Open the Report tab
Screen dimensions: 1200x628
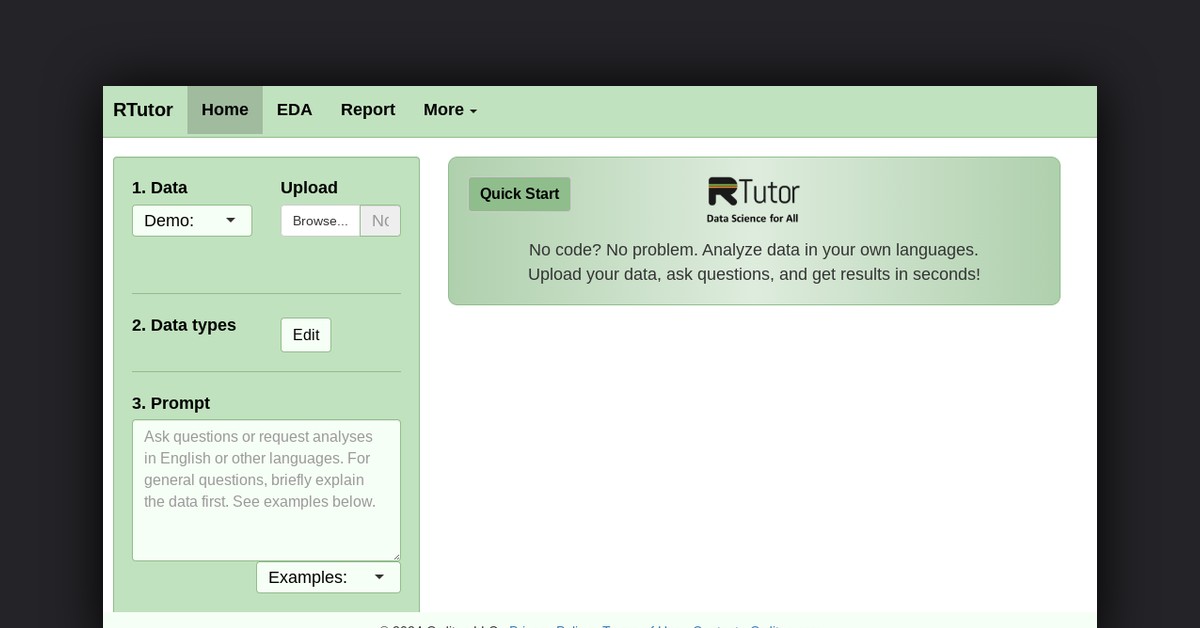pos(367,110)
